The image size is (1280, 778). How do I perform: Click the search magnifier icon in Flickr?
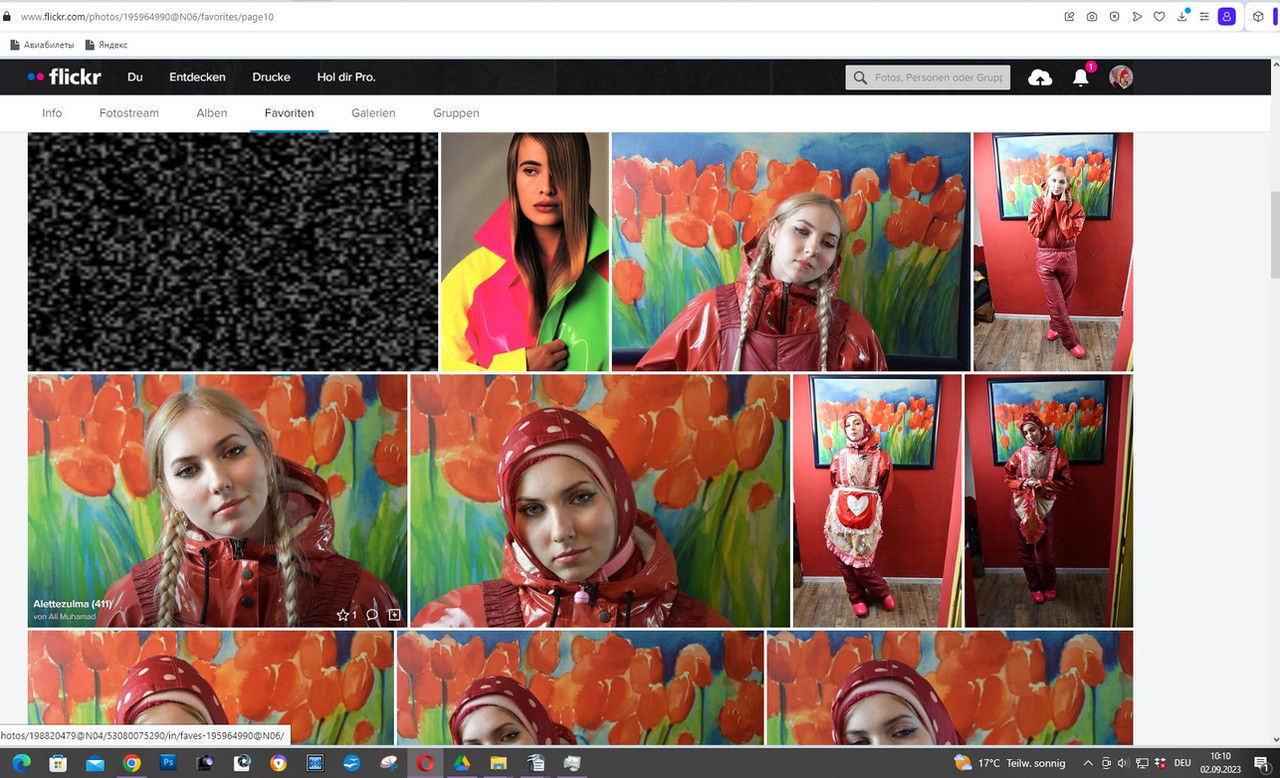(x=860, y=77)
